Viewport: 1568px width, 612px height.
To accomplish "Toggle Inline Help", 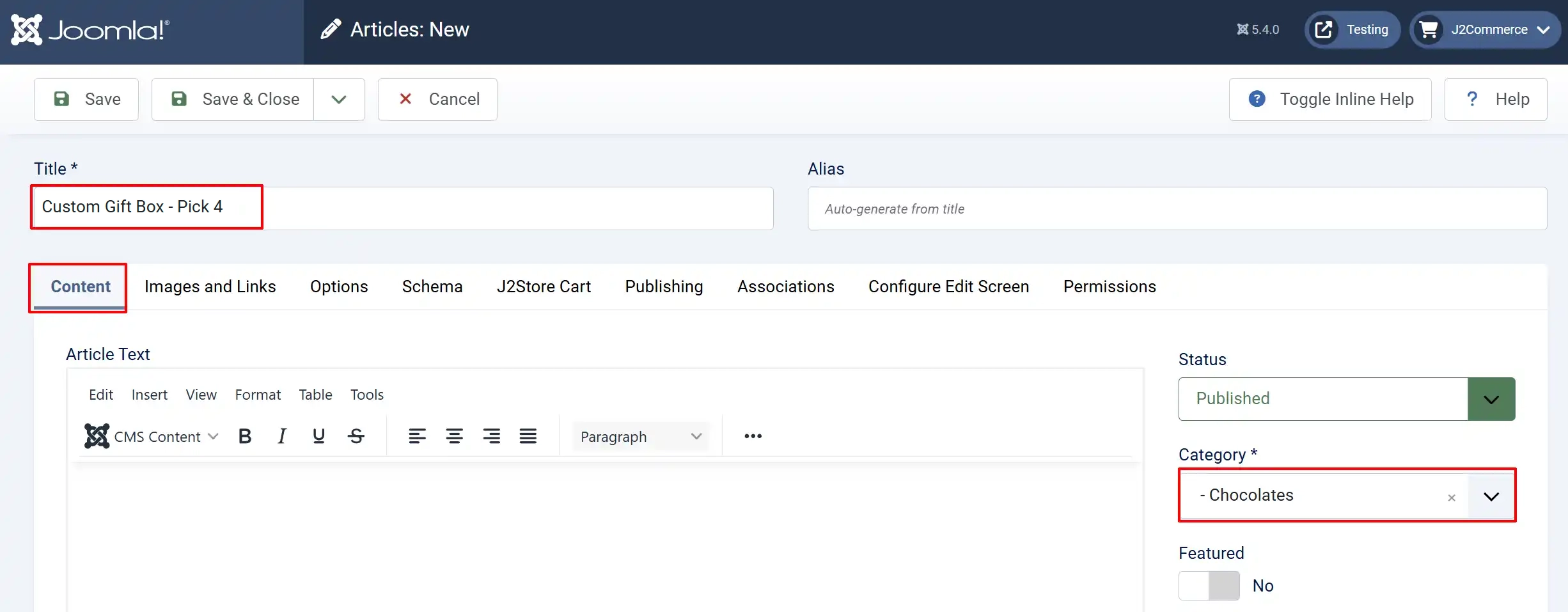I will pyautogui.click(x=1330, y=99).
